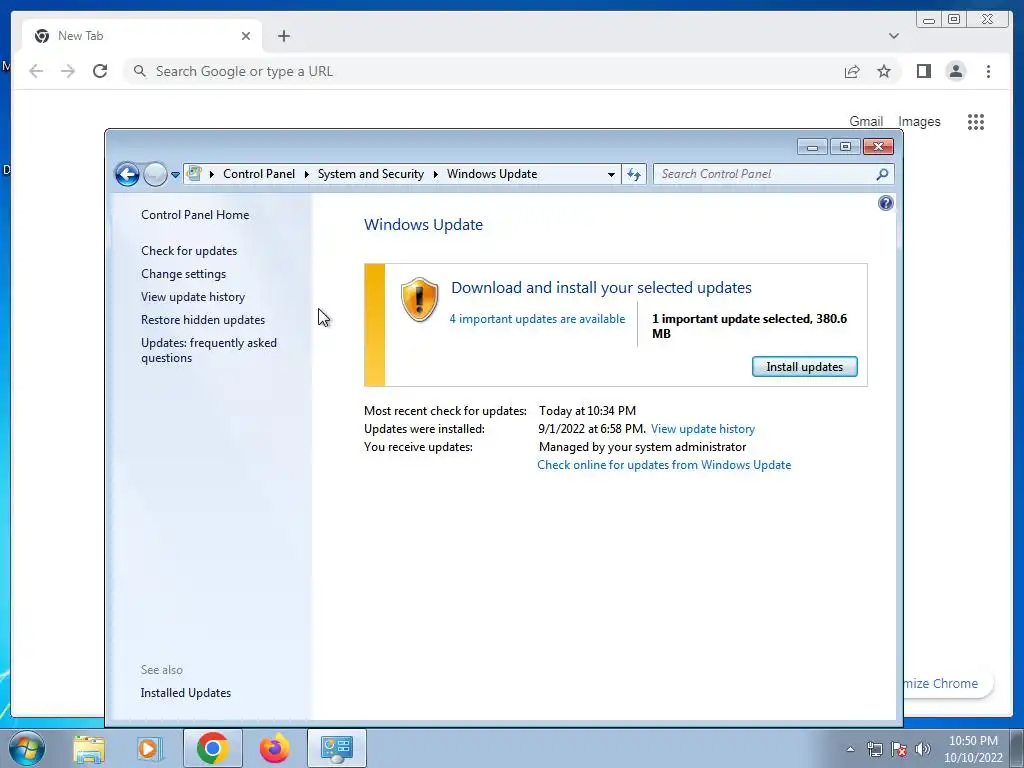
Task: Open 4 important updates are available
Action: [537, 319]
